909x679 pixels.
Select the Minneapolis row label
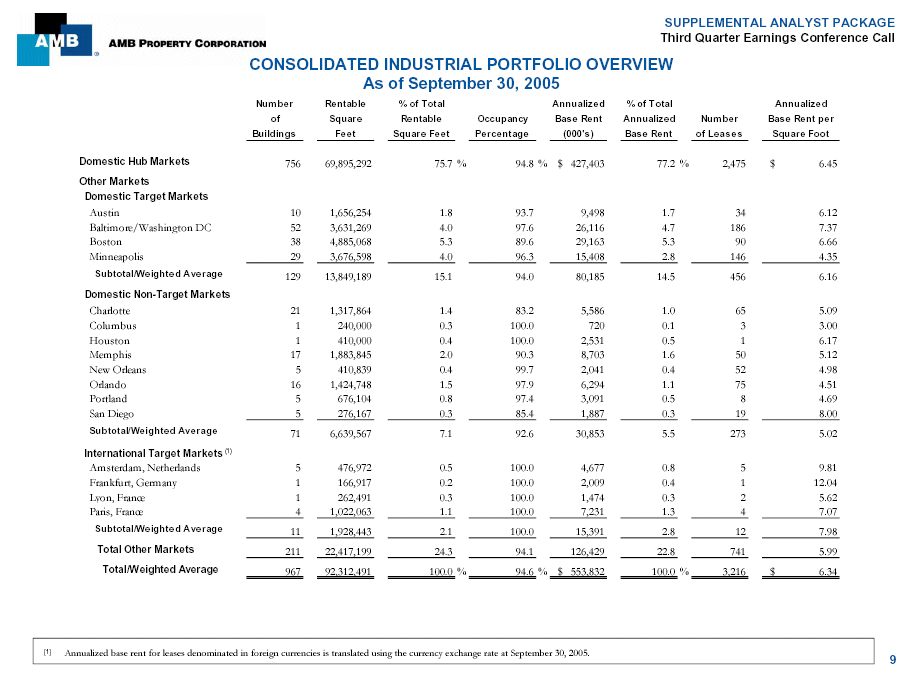pyautogui.click(x=116, y=257)
